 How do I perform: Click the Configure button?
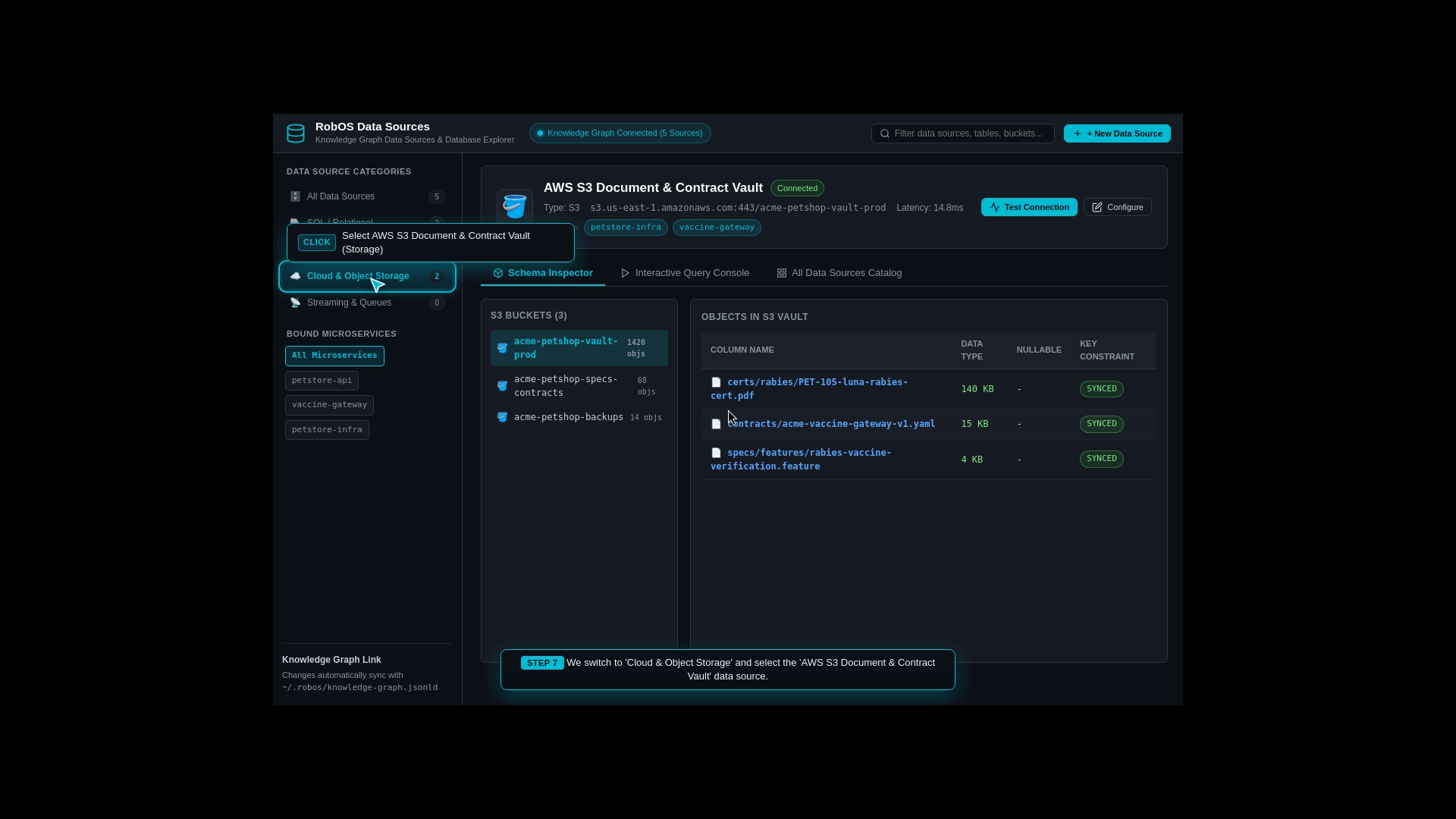(1118, 207)
